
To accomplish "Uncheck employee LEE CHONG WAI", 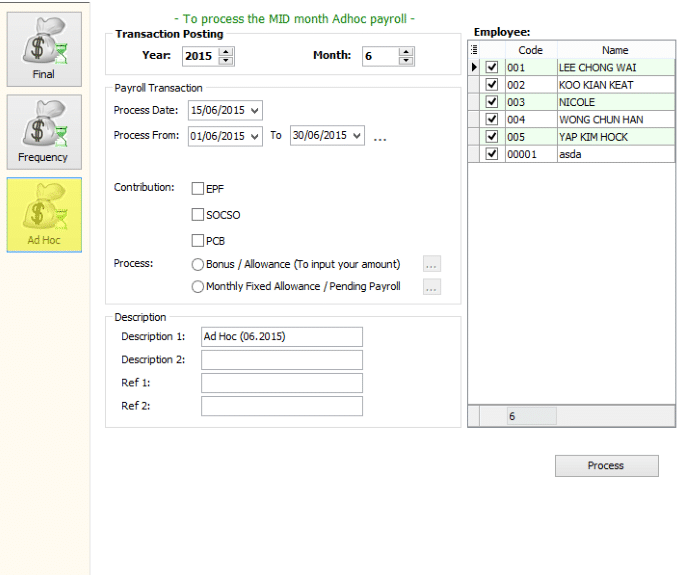I will (491, 68).
